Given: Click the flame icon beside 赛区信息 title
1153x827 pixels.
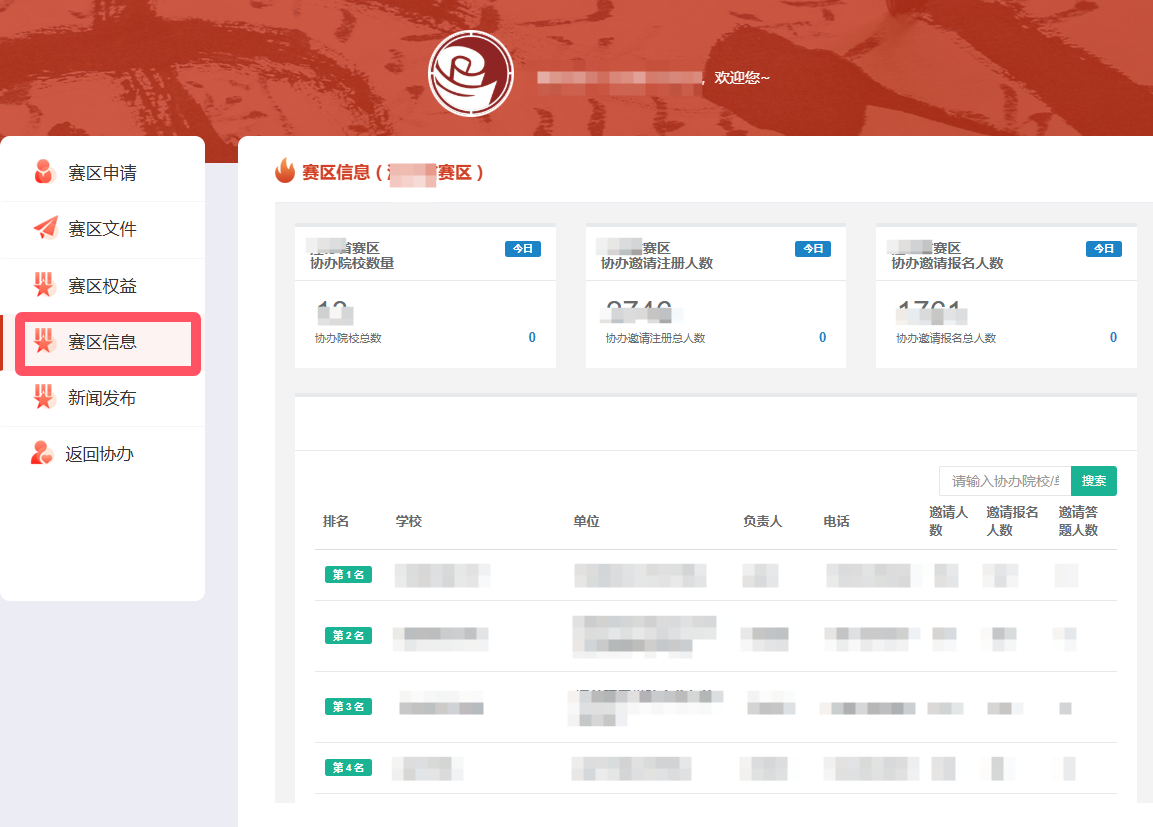Looking at the screenshot, I should click(x=285, y=172).
